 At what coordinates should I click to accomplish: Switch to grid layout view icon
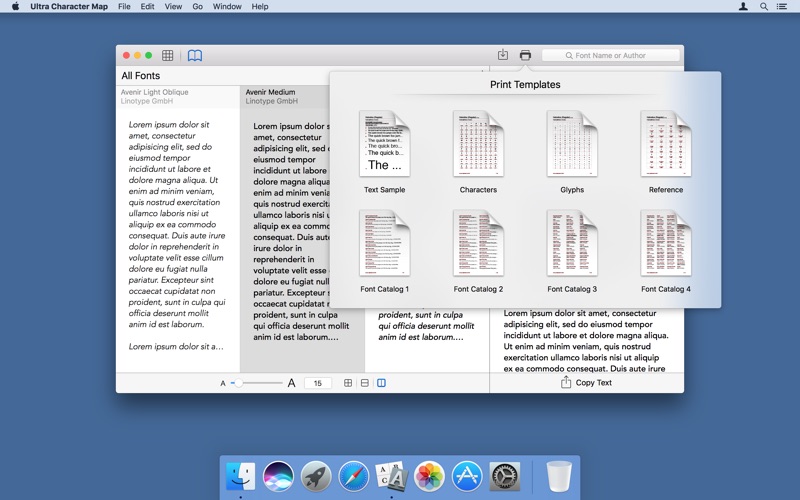pos(348,383)
